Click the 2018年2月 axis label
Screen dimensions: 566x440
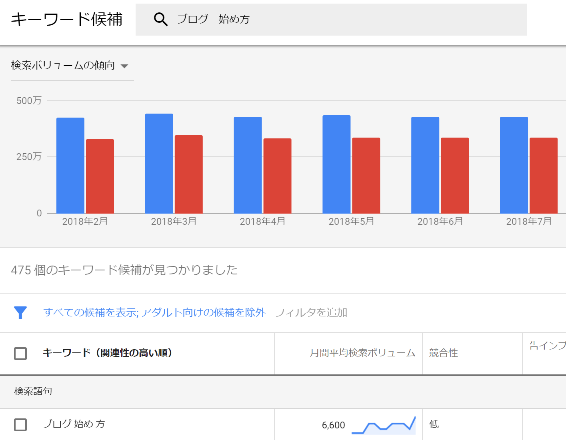pos(85,221)
